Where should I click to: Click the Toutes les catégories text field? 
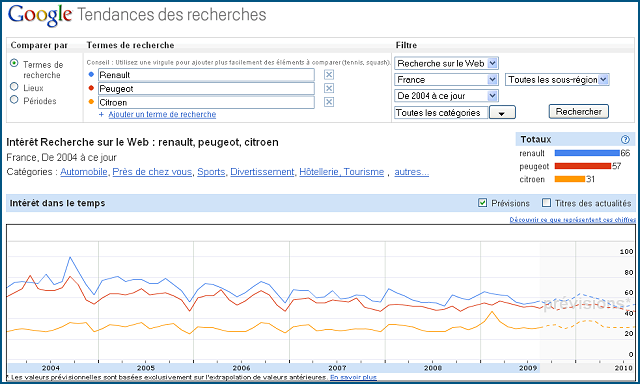[x=441, y=113]
